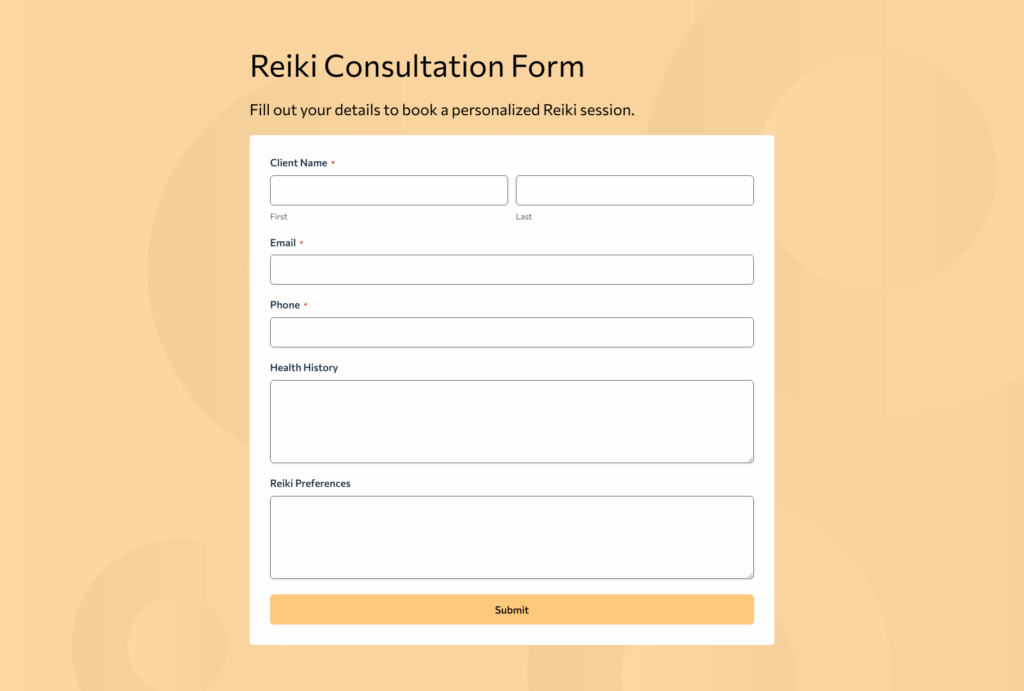Click the Health History text area

click(x=511, y=420)
